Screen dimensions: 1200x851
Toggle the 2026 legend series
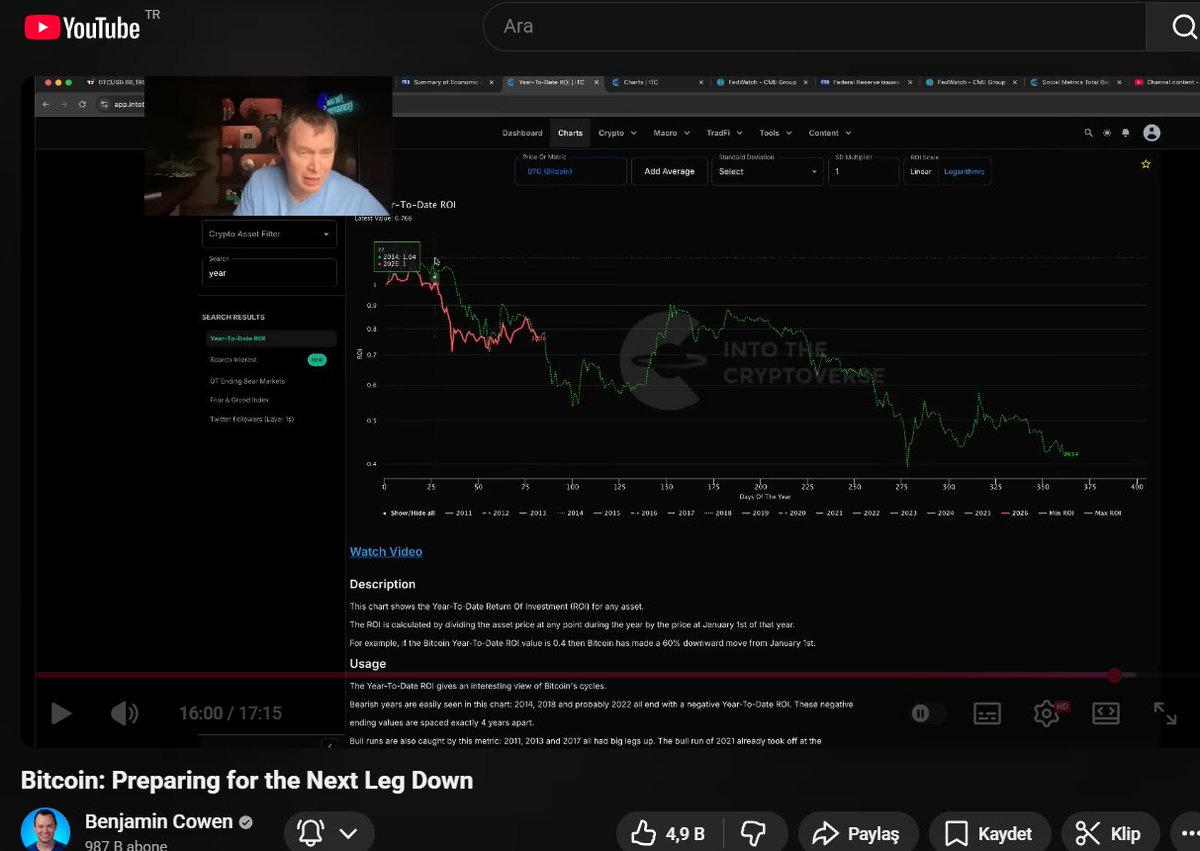tap(1013, 513)
